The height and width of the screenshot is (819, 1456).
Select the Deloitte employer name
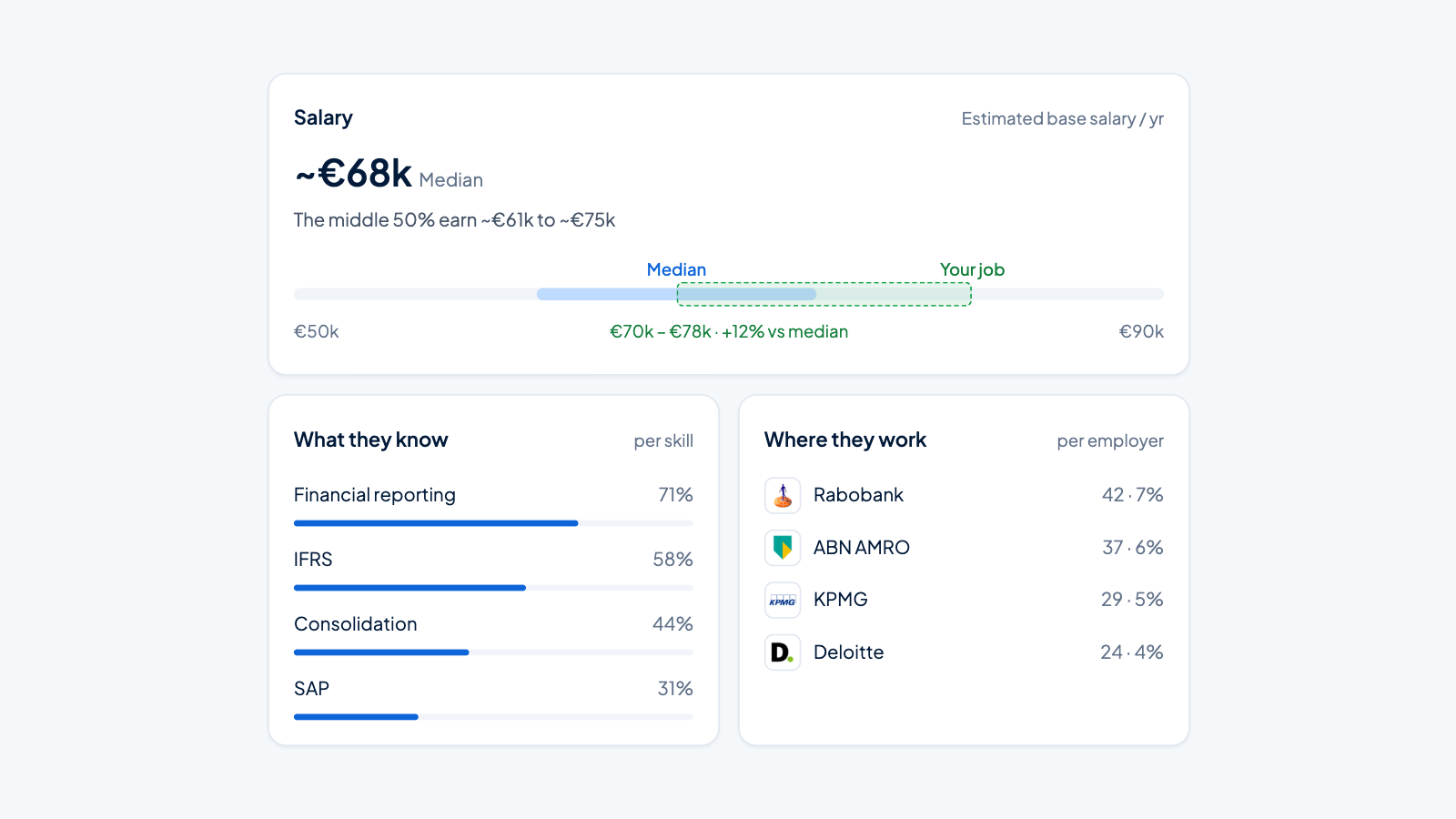pyautogui.click(x=848, y=652)
